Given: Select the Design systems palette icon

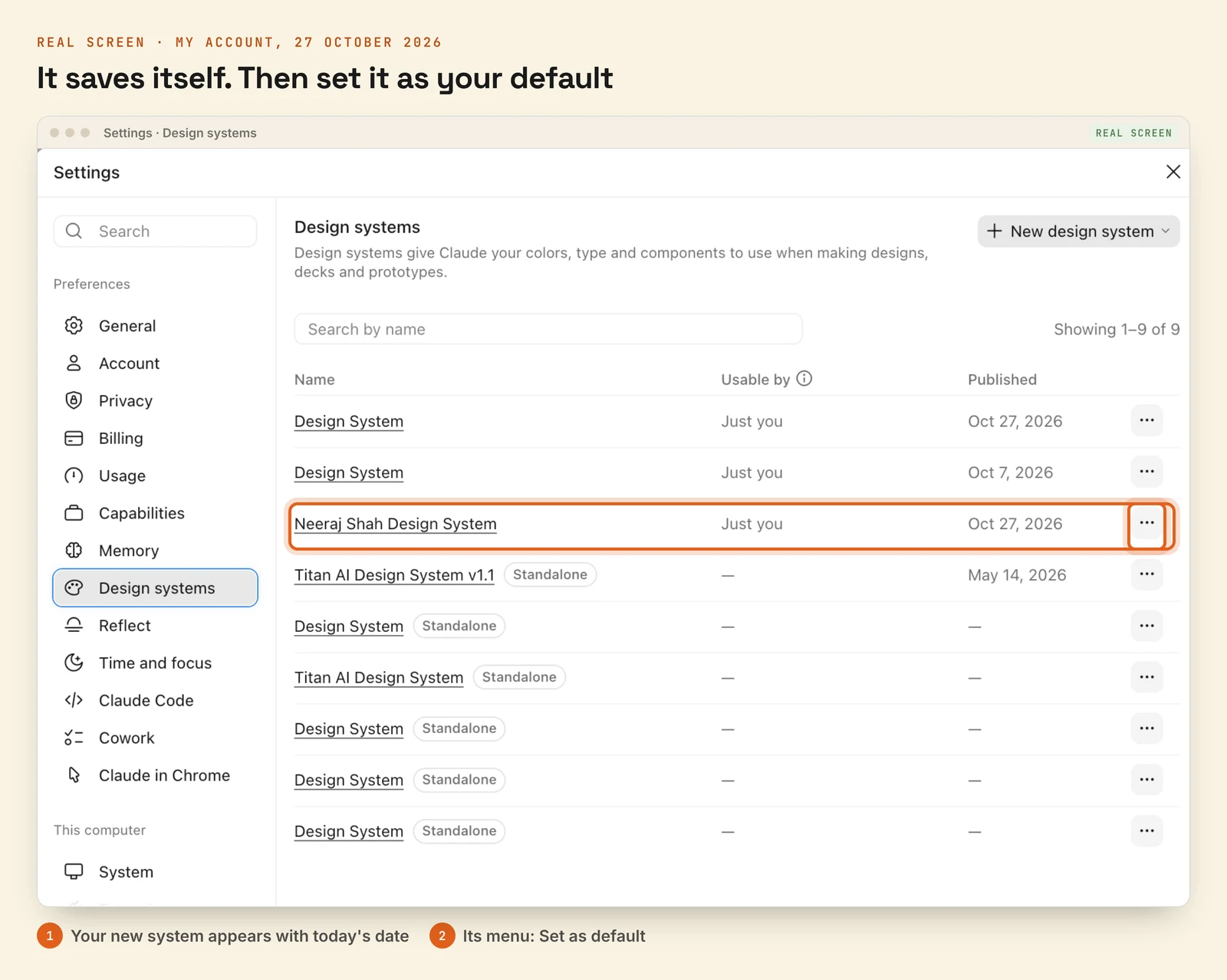Looking at the screenshot, I should [74, 588].
